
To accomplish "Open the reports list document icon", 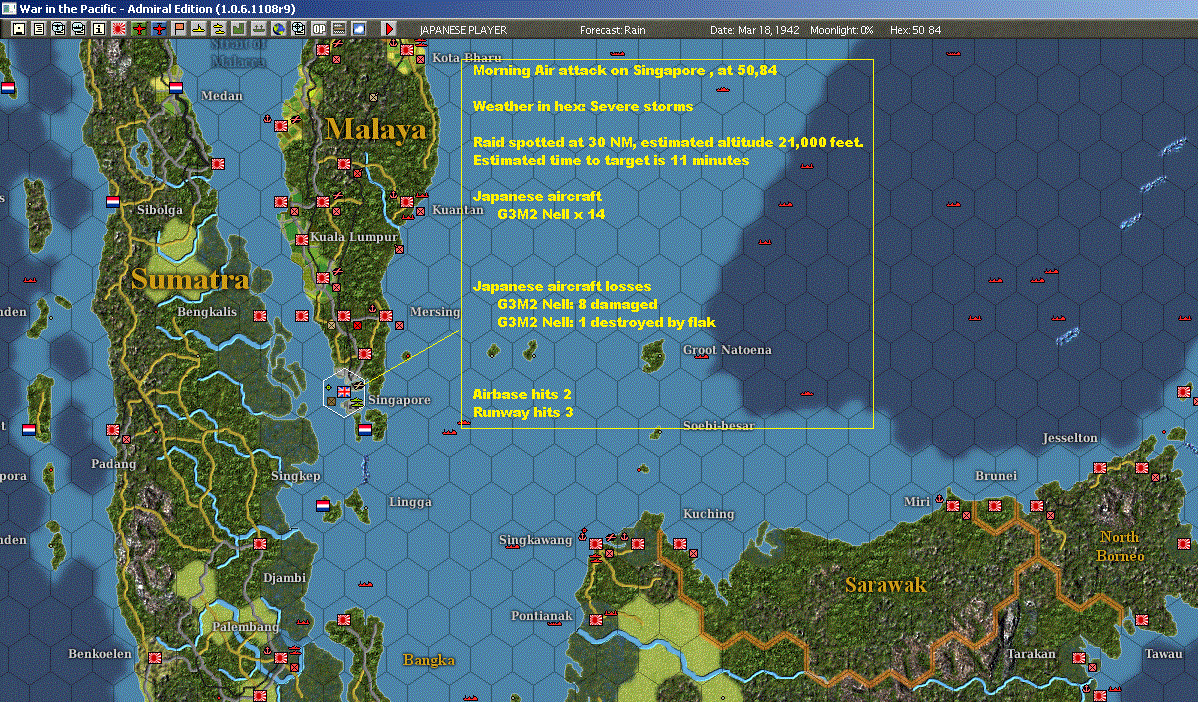I will pos(39,29).
